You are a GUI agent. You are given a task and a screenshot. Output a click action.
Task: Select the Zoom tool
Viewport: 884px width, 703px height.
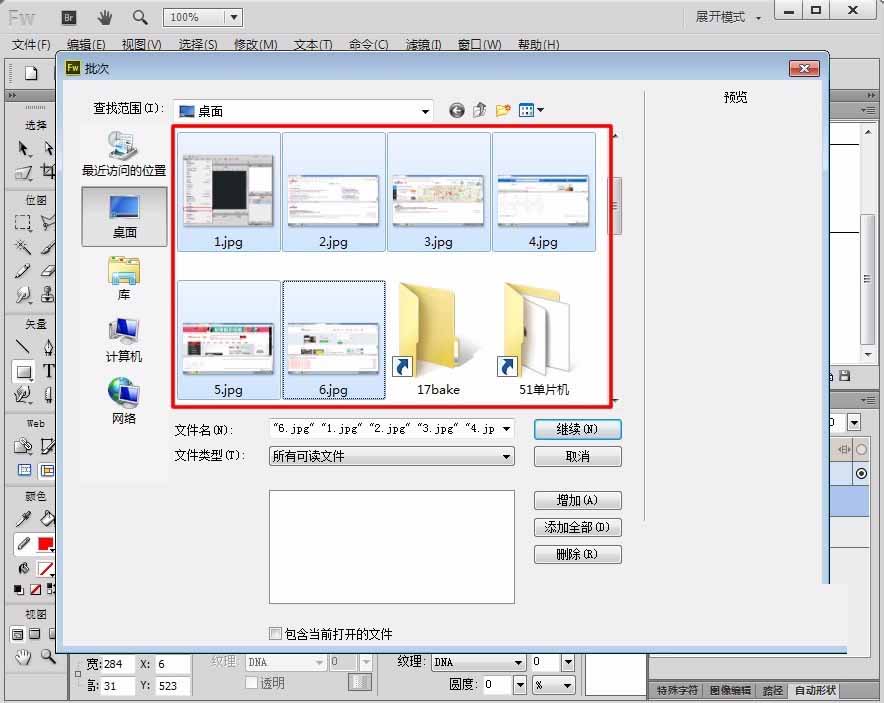47,655
